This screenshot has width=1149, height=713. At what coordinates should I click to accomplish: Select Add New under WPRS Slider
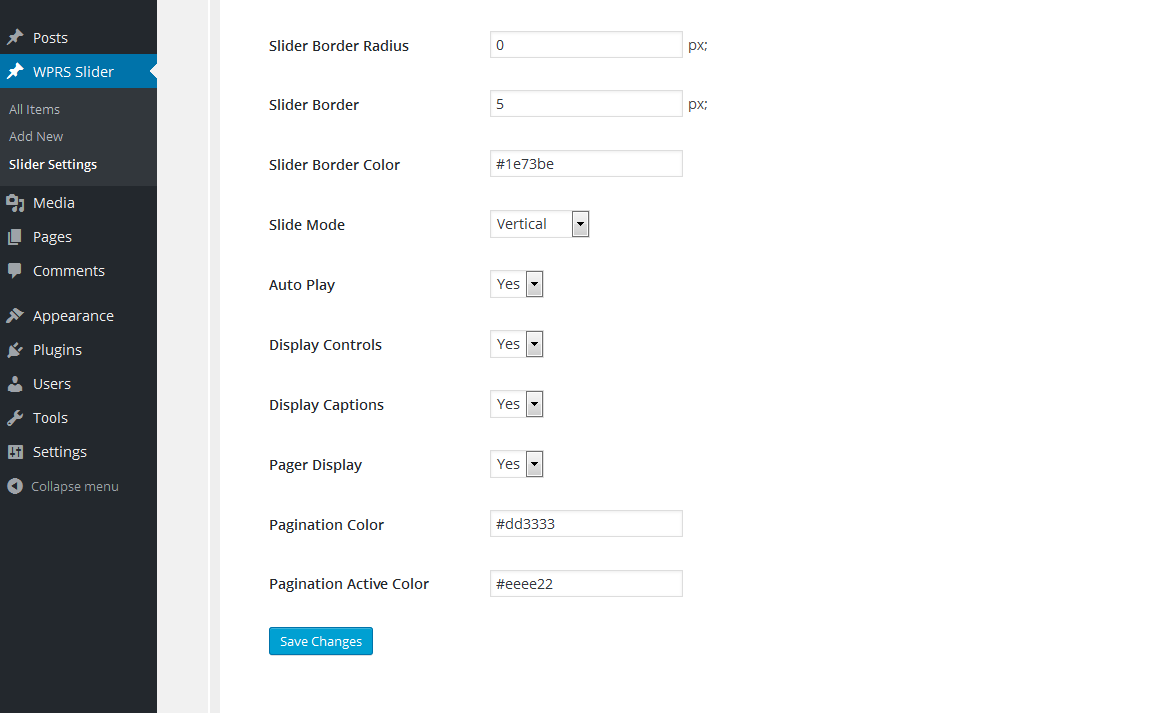(36, 136)
